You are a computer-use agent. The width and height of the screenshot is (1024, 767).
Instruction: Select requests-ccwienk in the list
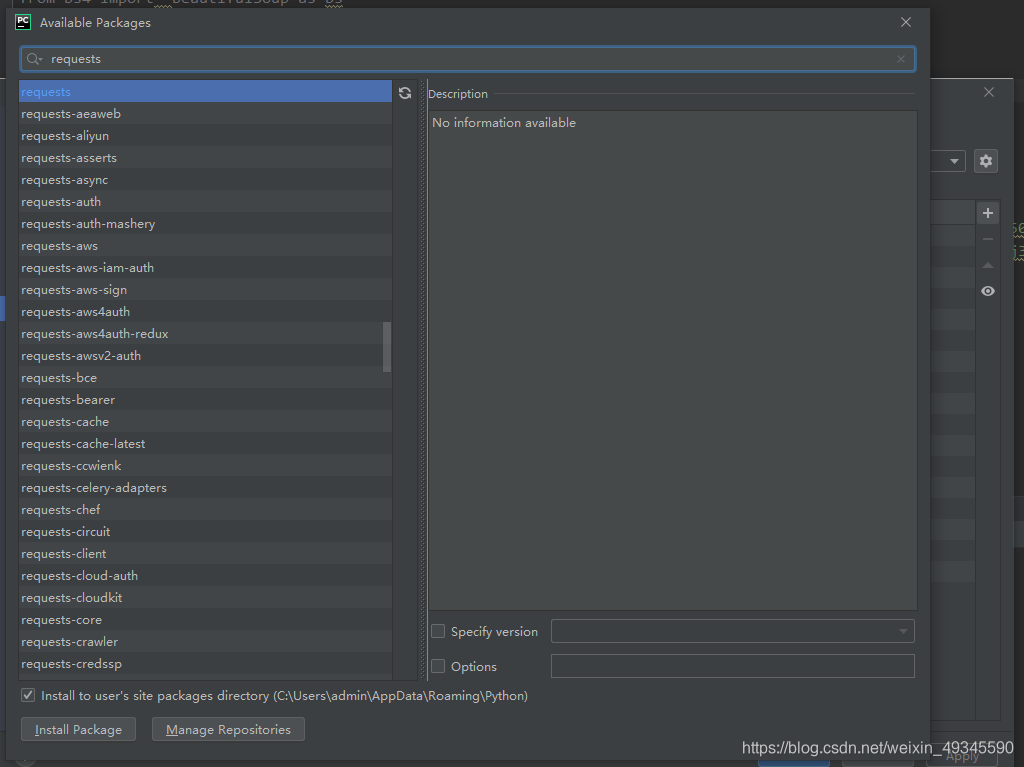(205, 466)
